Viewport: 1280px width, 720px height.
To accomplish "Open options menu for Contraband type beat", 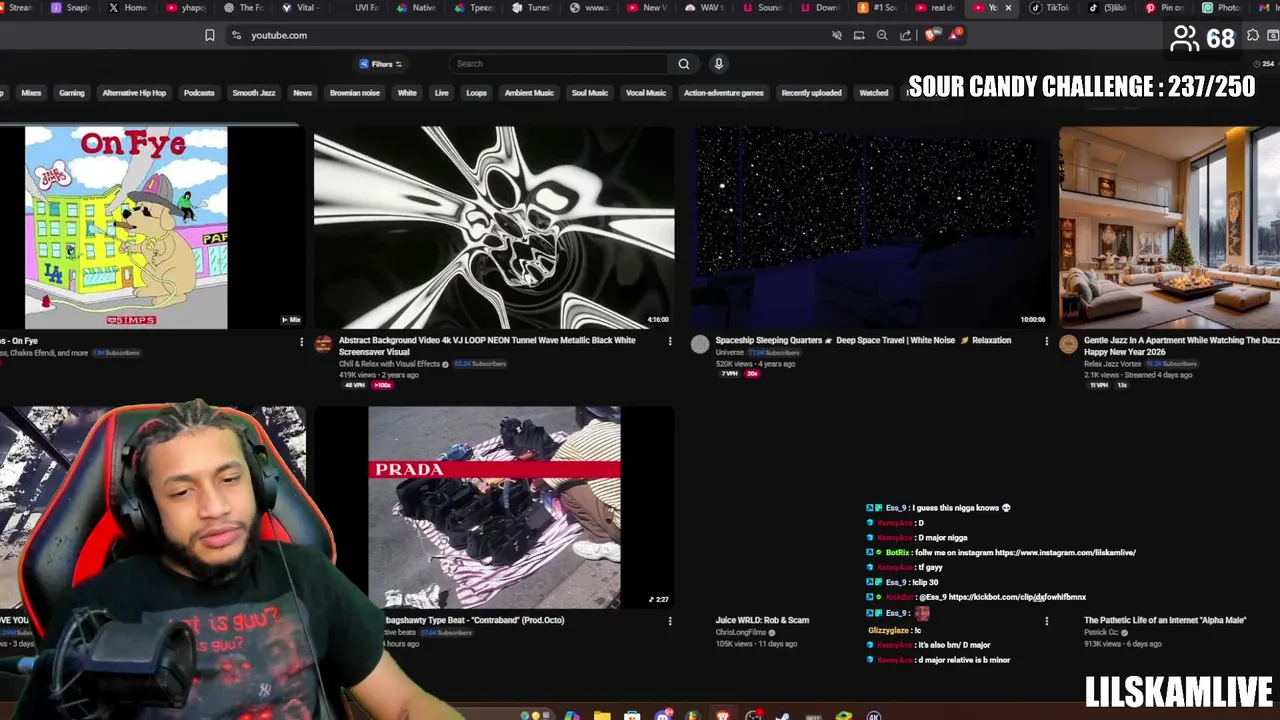I will [670, 621].
